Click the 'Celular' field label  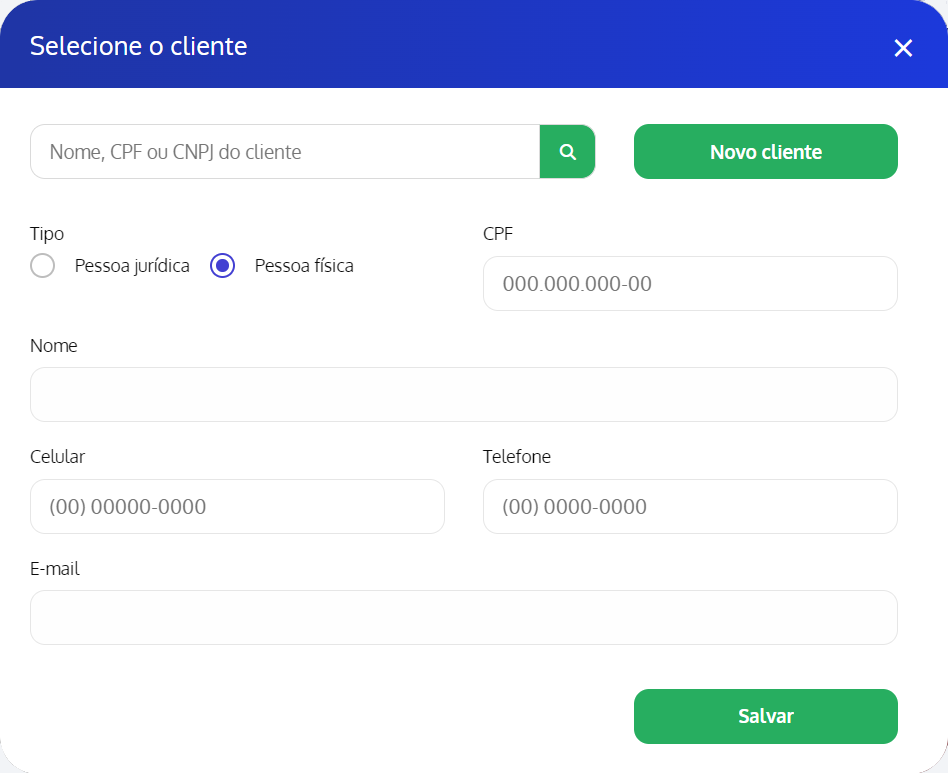click(58, 457)
